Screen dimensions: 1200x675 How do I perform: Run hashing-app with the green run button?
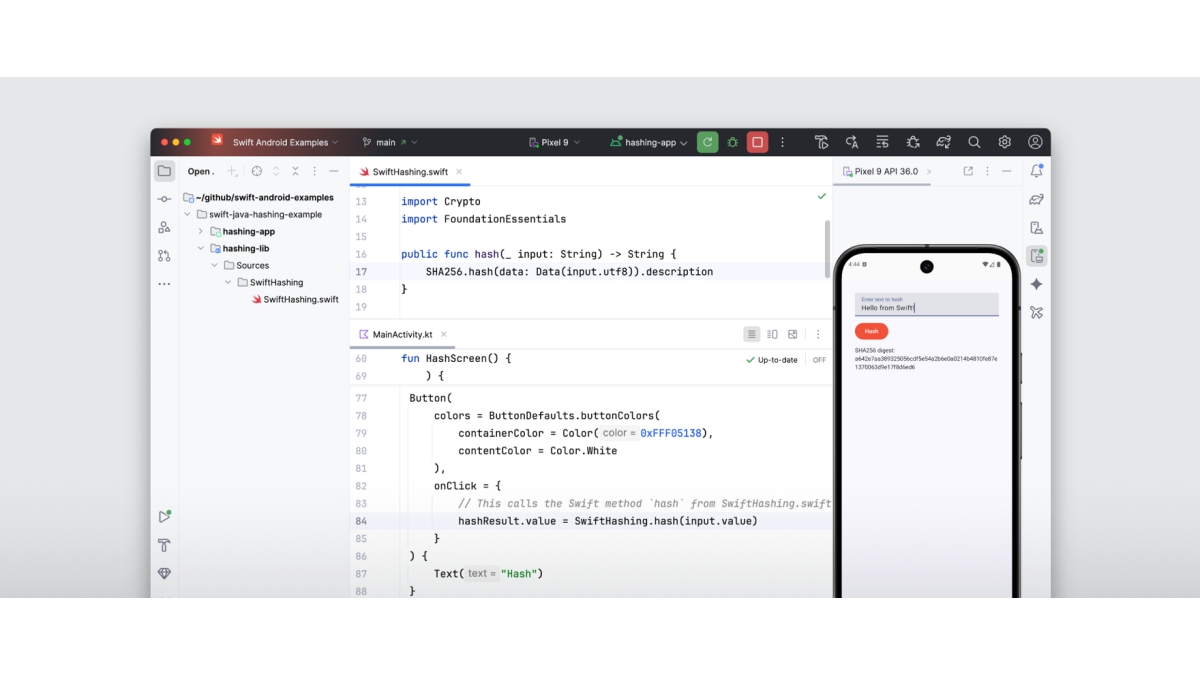point(708,142)
